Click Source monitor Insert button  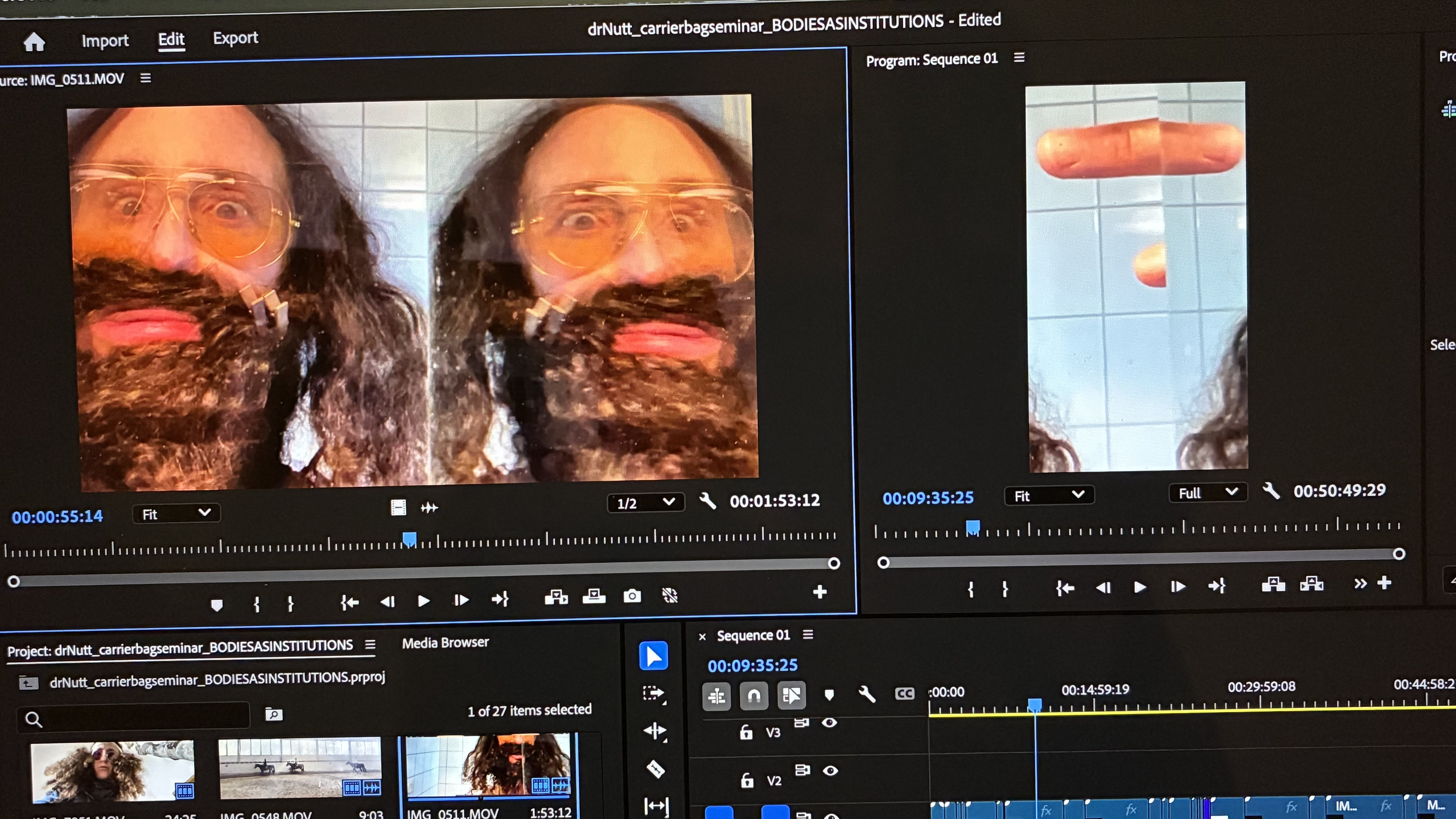coord(556,597)
